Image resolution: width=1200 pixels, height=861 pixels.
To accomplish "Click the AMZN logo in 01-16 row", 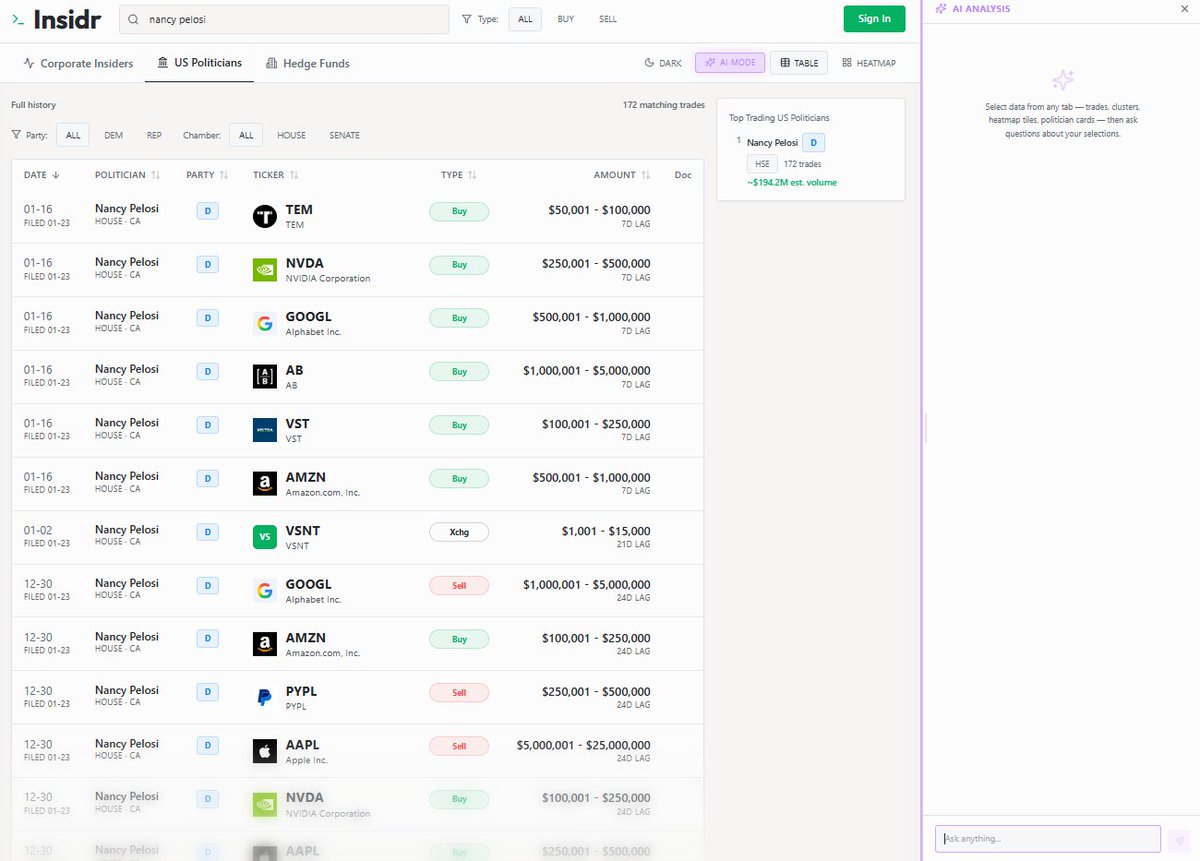I will tap(265, 484).
